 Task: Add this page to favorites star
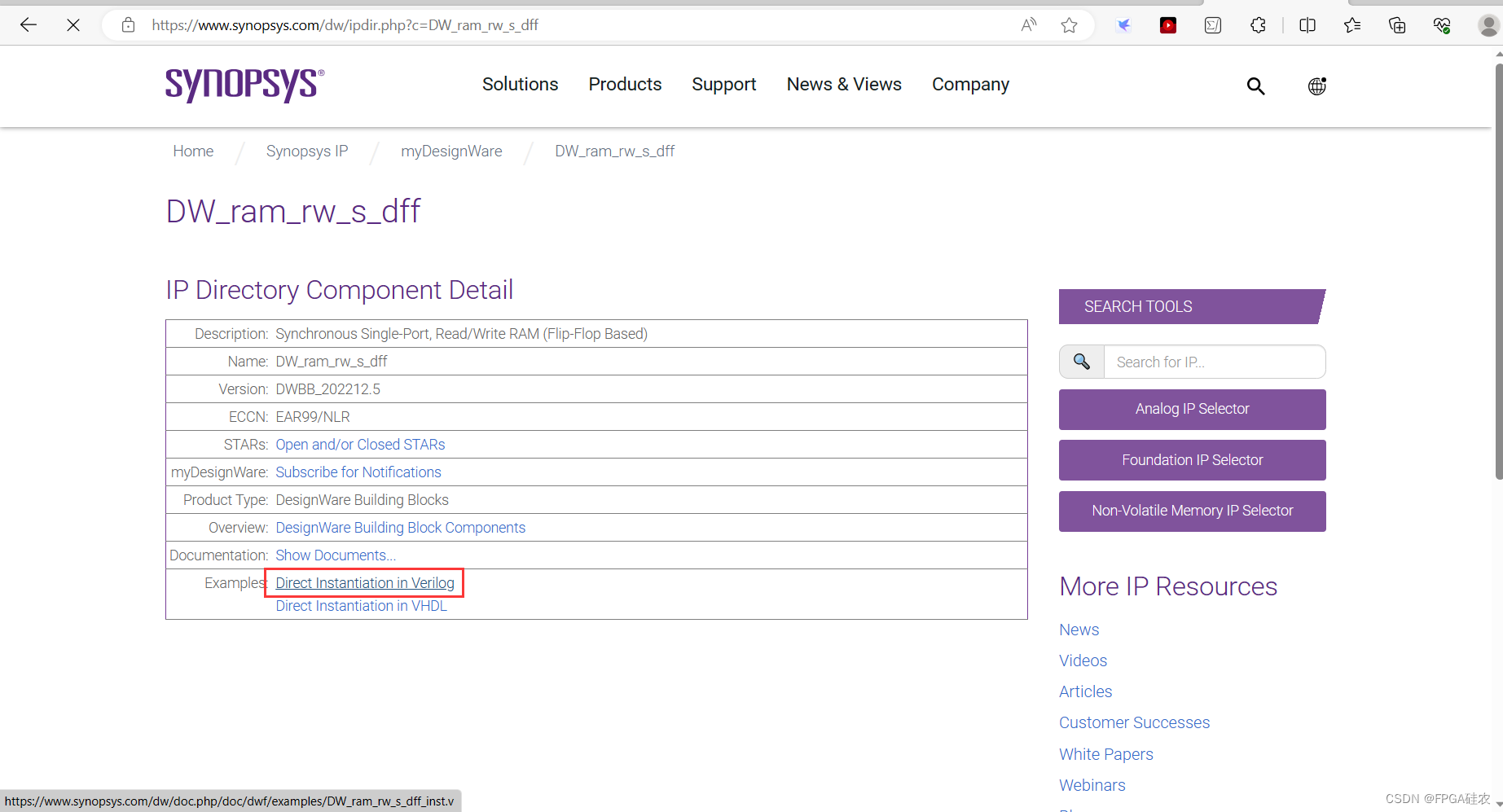point(1070,25)
